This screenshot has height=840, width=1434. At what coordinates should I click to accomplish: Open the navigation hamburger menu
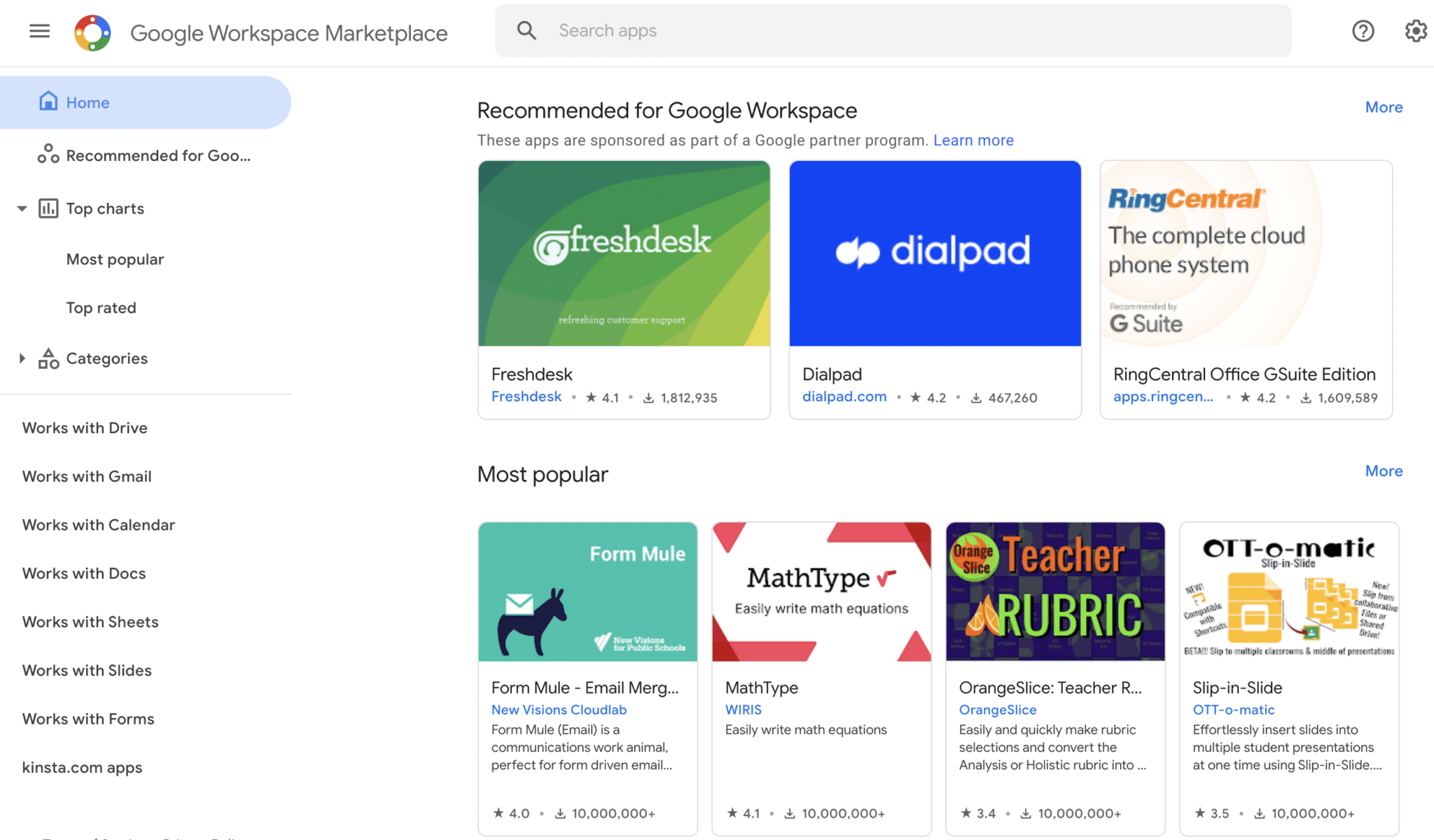39,31
